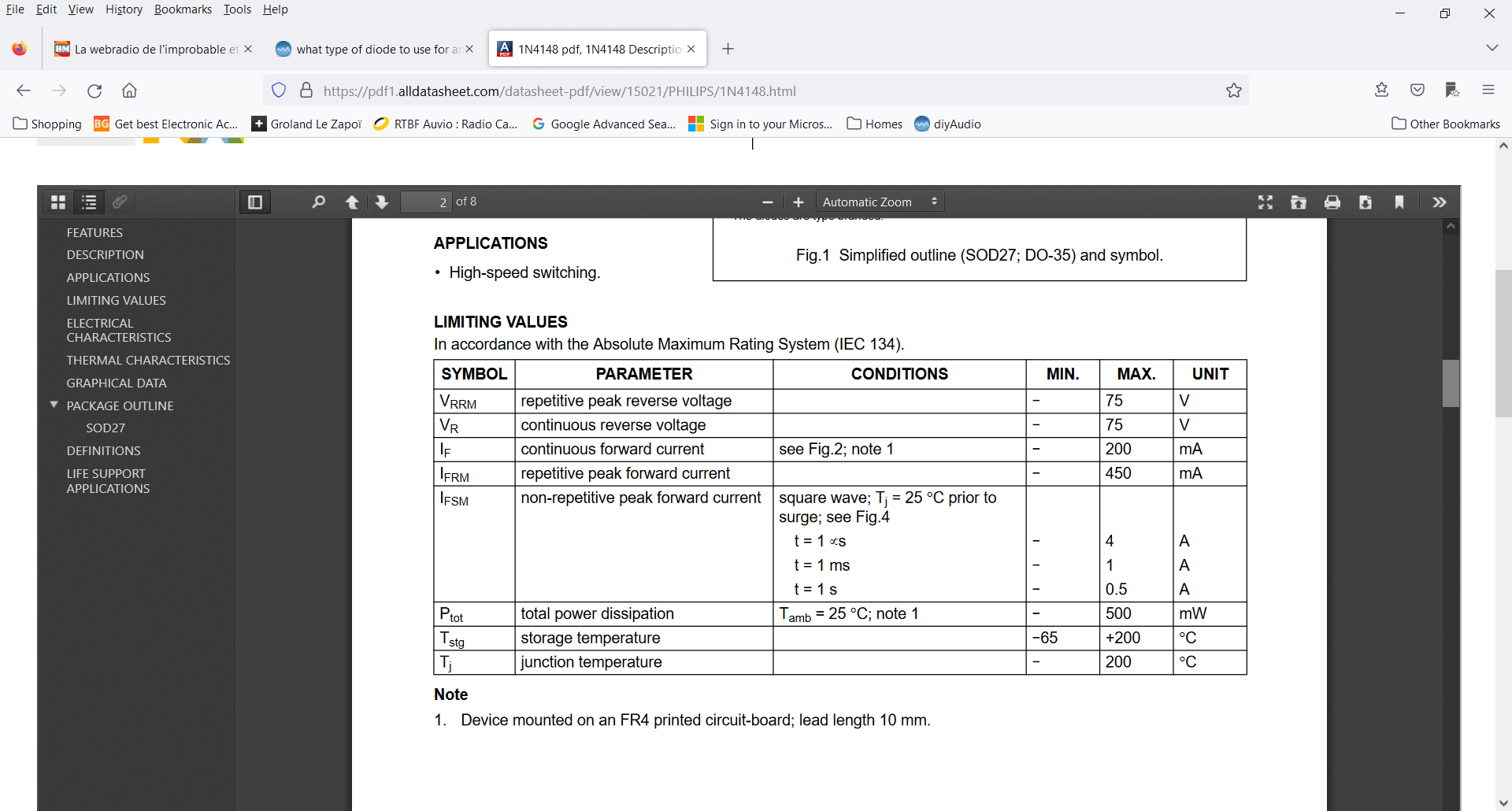Open SOD27 outline sub-entry

106,428
